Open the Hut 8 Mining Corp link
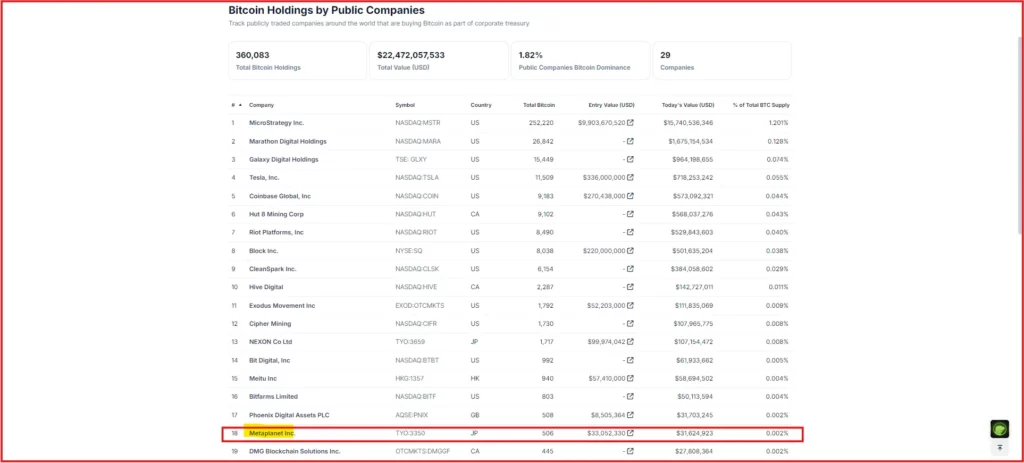Image resolution: width=1024 pixels, height=463 pixels. [276, 214]
